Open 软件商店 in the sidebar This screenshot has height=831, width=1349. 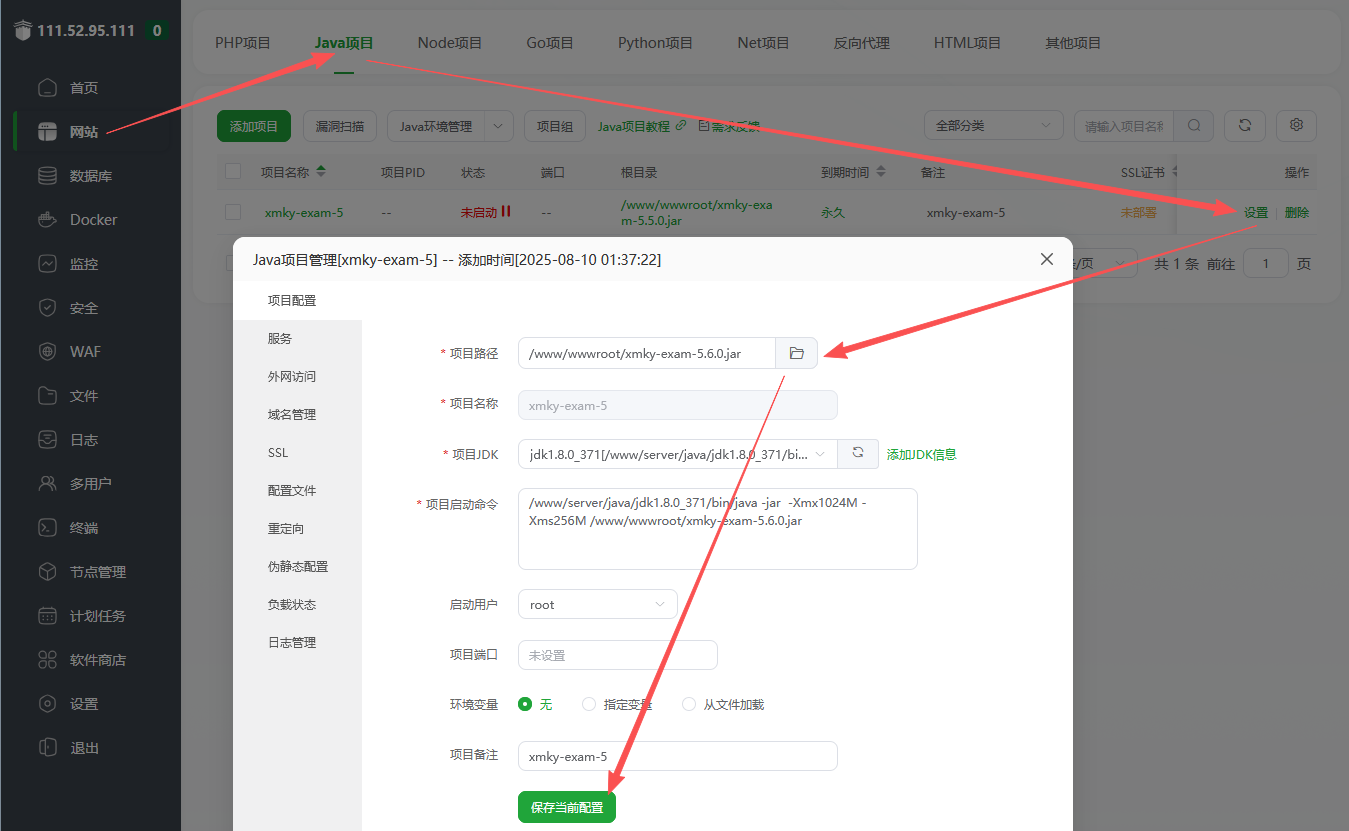pos(97,660)
